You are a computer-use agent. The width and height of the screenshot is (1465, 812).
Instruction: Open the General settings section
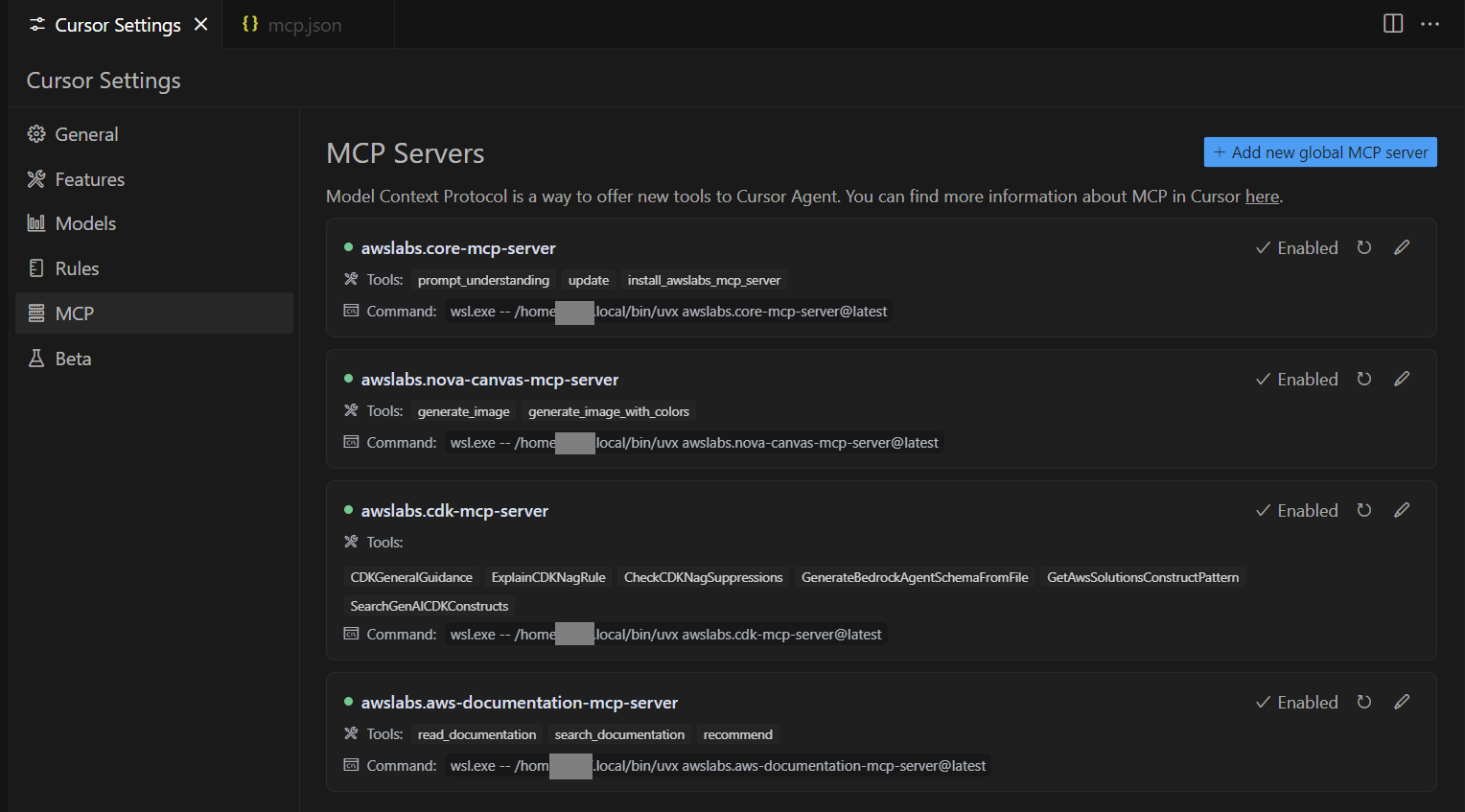(154, 134)
